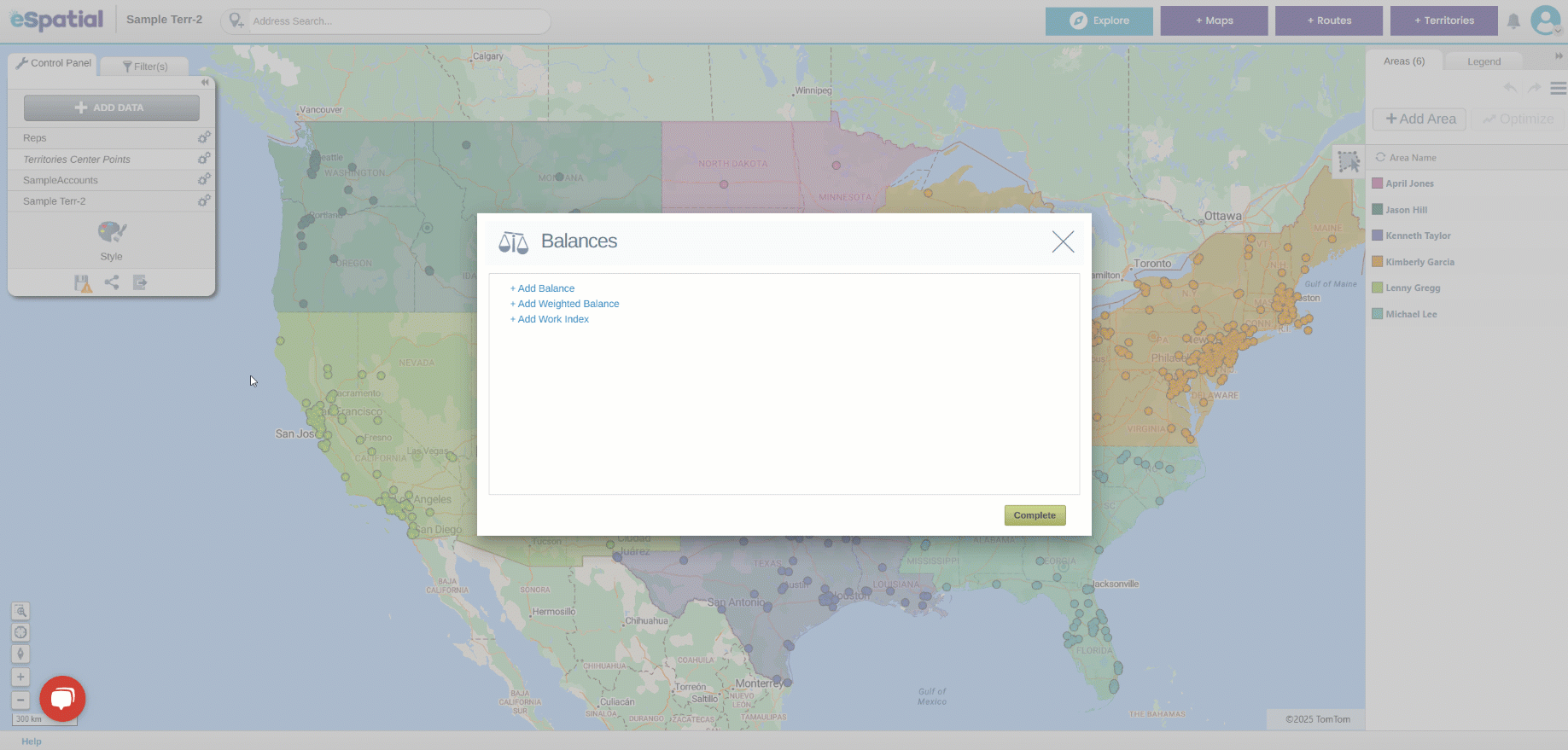
Task: Select the Lenny Gregg area name
Action: click(x=1413, y=288)
